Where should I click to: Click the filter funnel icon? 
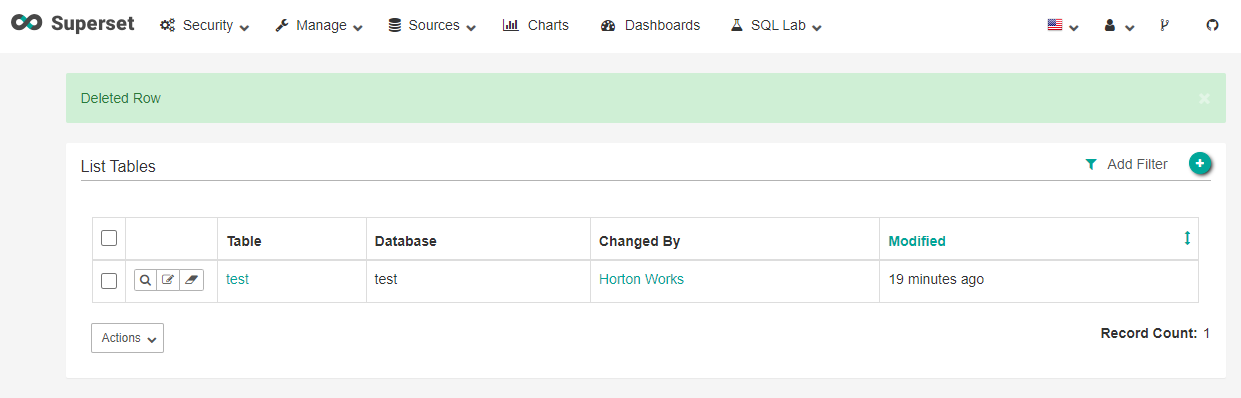coord(1091,165)
